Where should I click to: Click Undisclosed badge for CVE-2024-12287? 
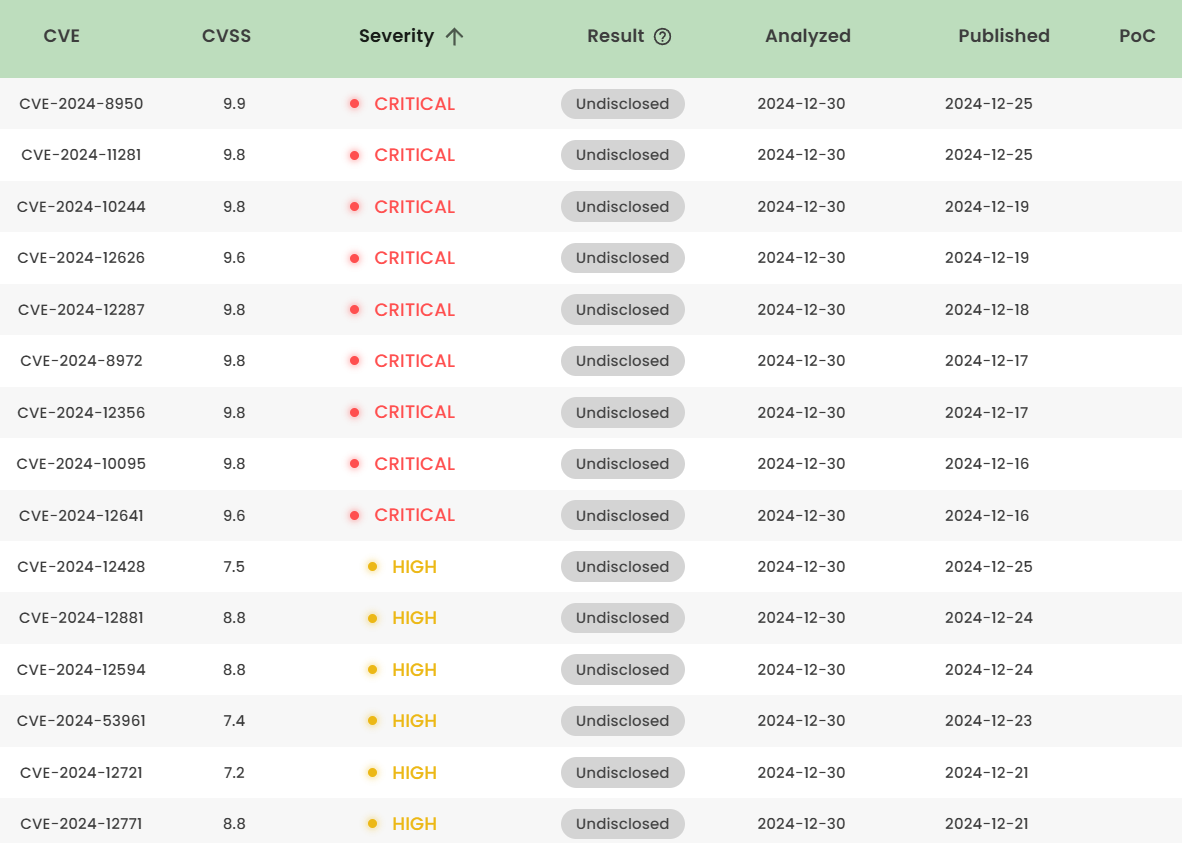coord(623,310)
